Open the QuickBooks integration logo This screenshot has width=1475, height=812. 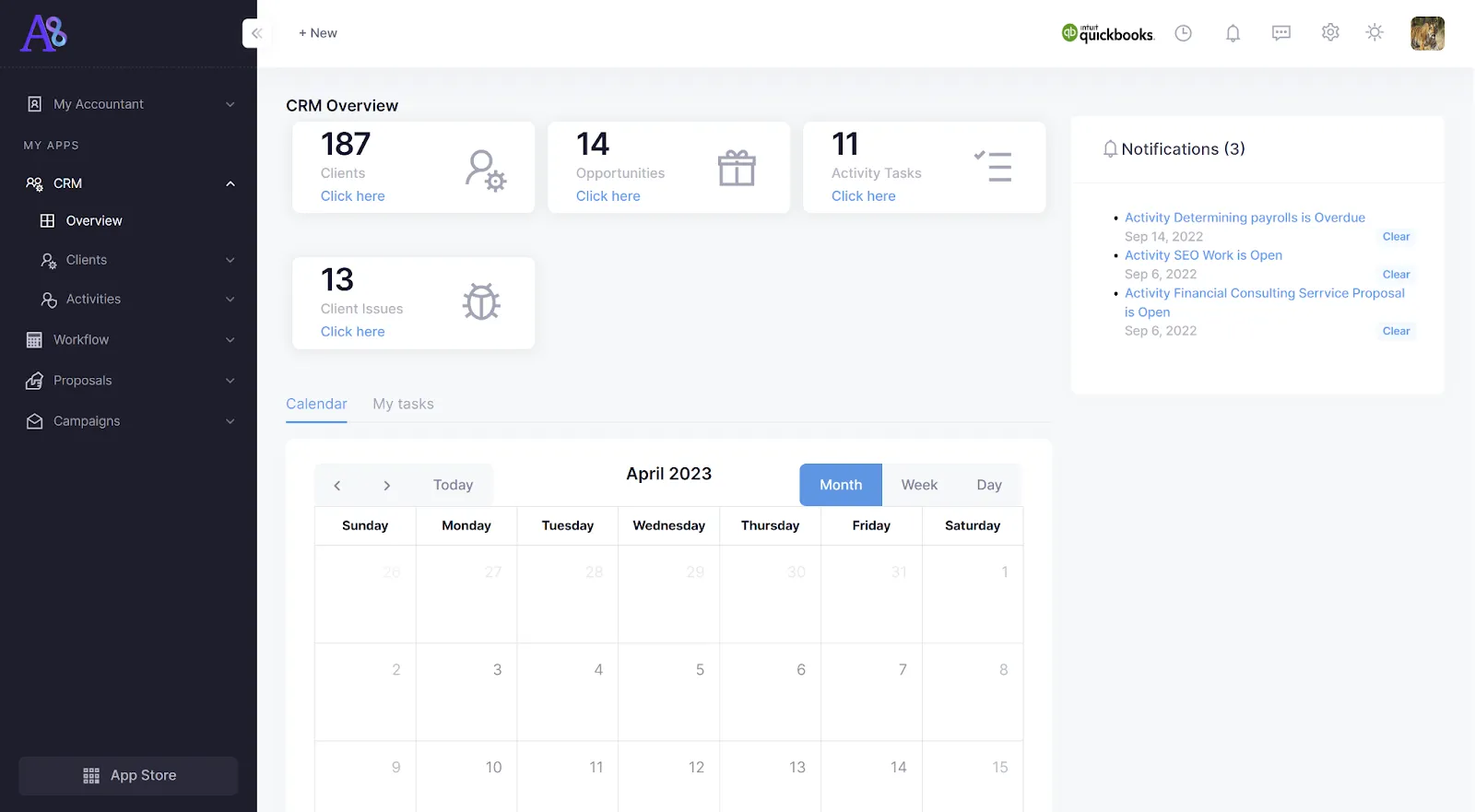pyautogui.click(x=1107, y=33)
